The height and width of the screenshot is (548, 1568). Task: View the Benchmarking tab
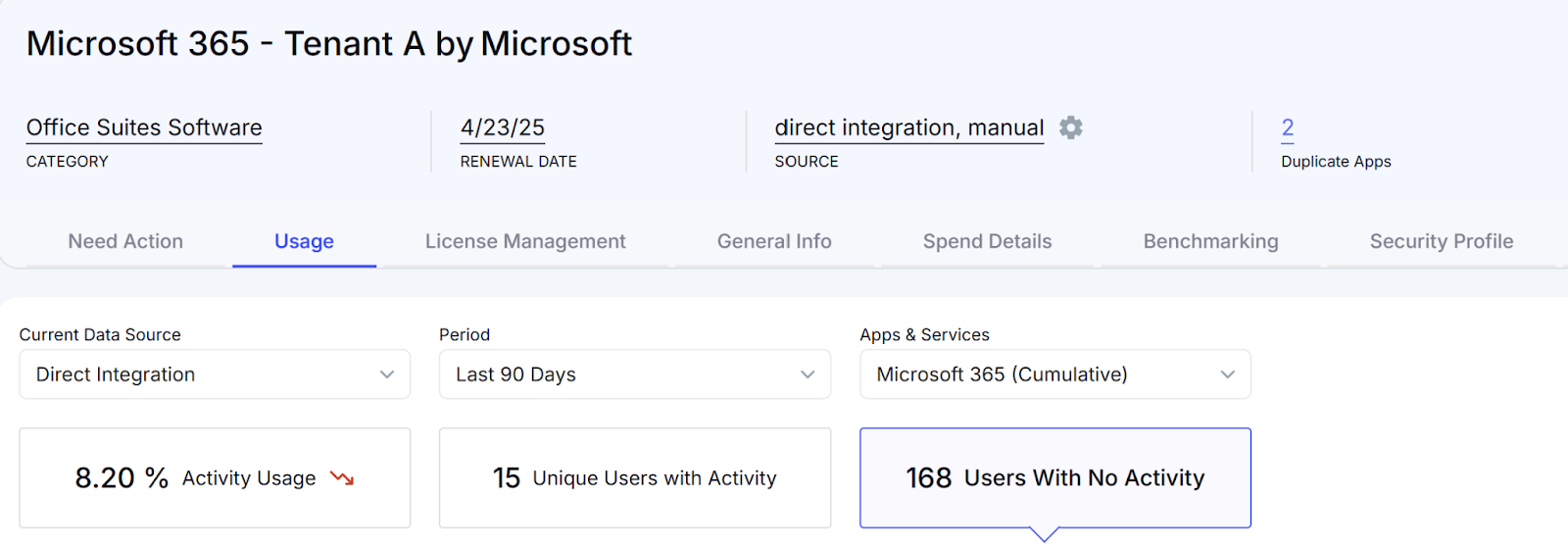pyautogui.click(x=1210, y=241)
